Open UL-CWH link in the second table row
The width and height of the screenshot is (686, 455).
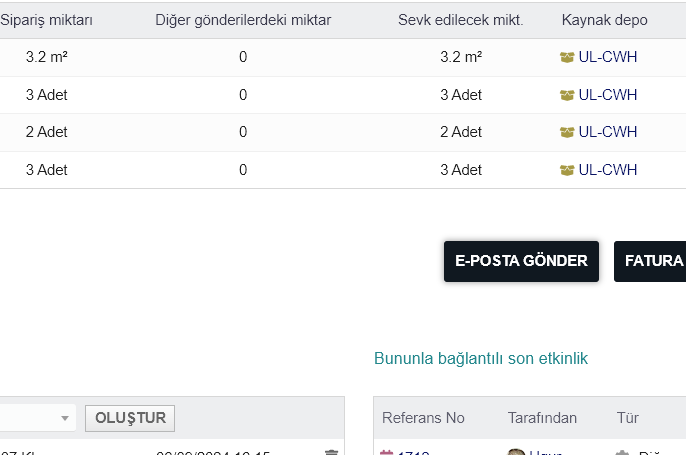pos(608,94)
